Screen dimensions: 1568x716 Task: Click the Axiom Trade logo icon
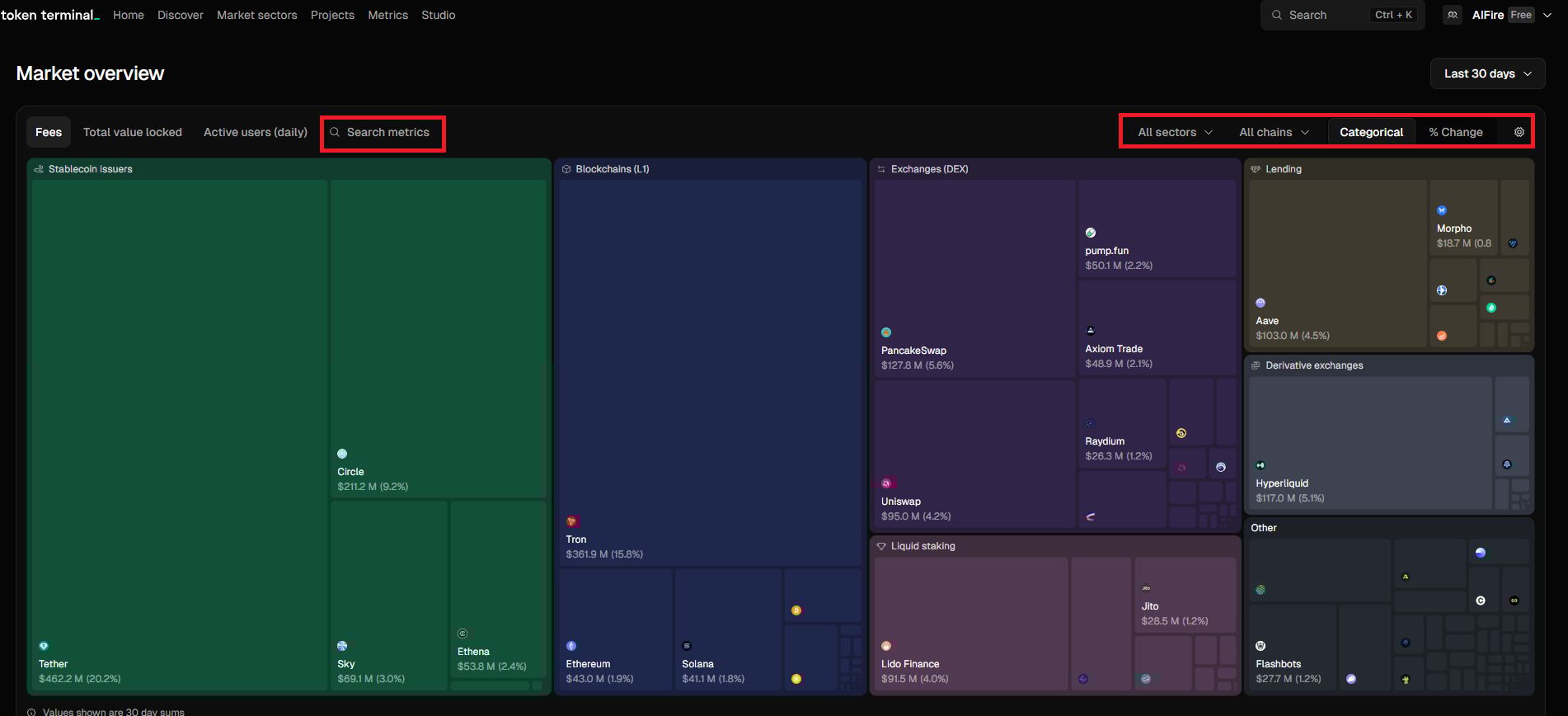pyautogui.click(x=1091, y=331)
